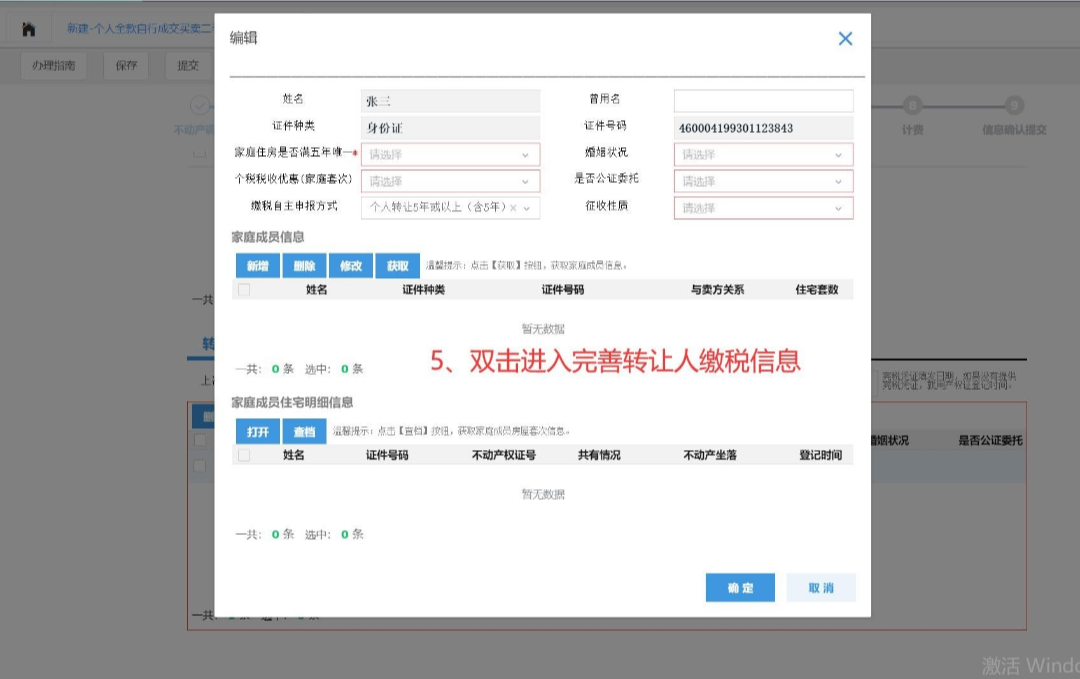Click the 删除 button in 家庭成员信息
Image resolution: width=1080 pixels, height=679 pixels.
(304, 266)
